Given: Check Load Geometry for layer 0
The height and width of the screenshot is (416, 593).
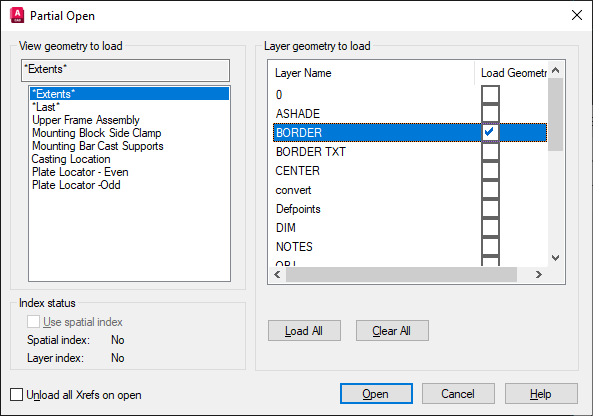Looking at the screenshot, I should pos(490,94).
